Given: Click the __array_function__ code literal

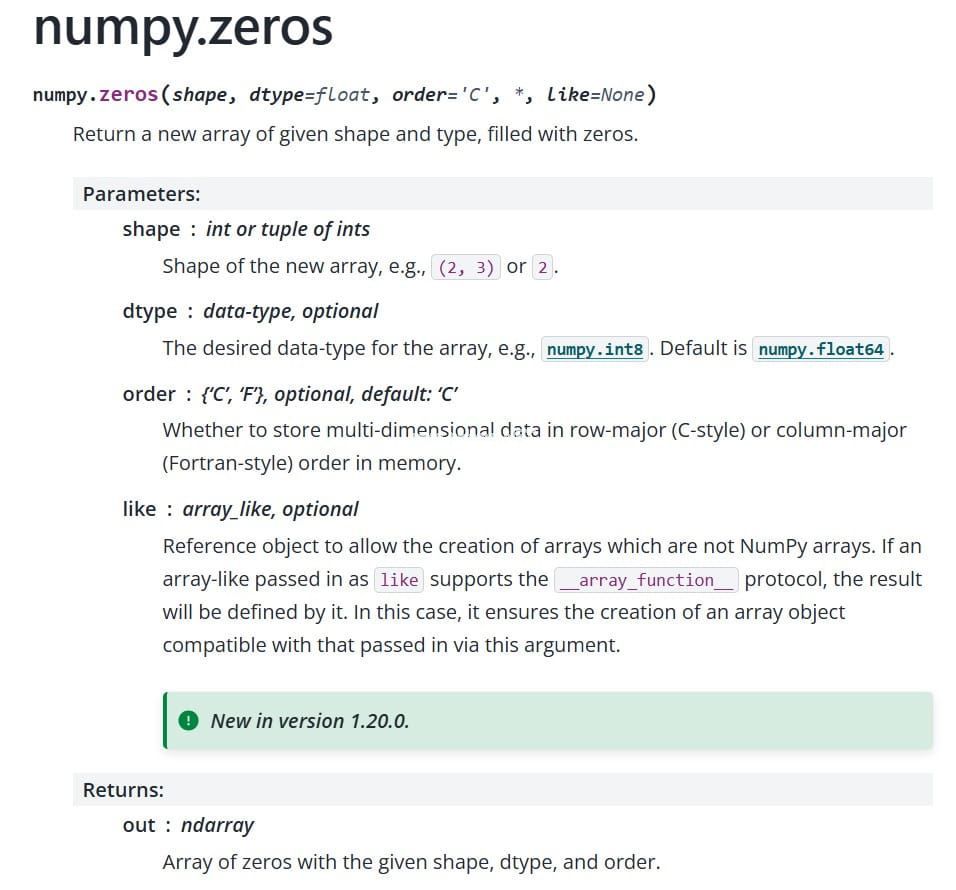Looking at the screenshot, I should [x=646, y=580].
